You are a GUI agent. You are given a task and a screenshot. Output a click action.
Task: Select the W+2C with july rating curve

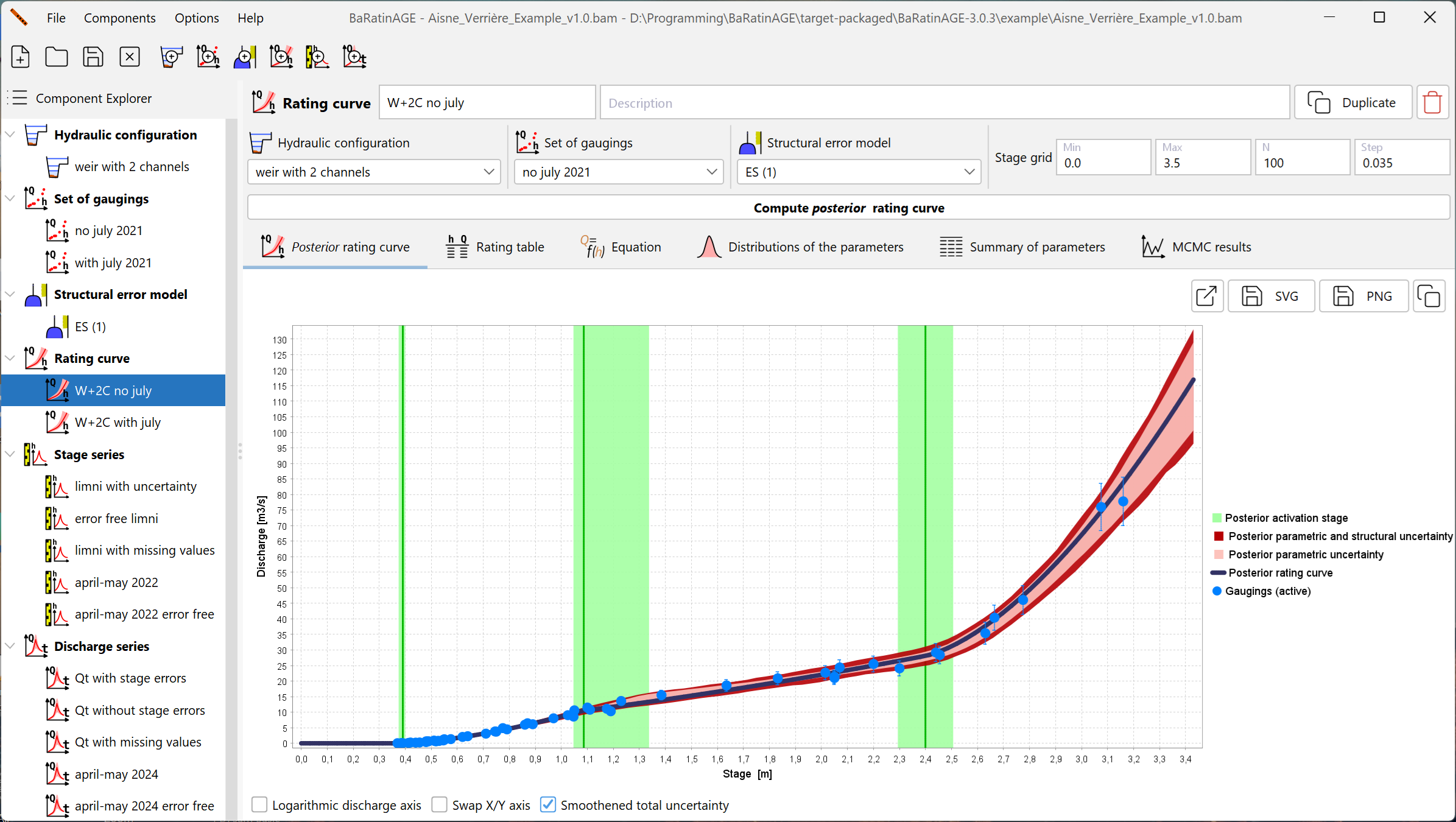116,422
